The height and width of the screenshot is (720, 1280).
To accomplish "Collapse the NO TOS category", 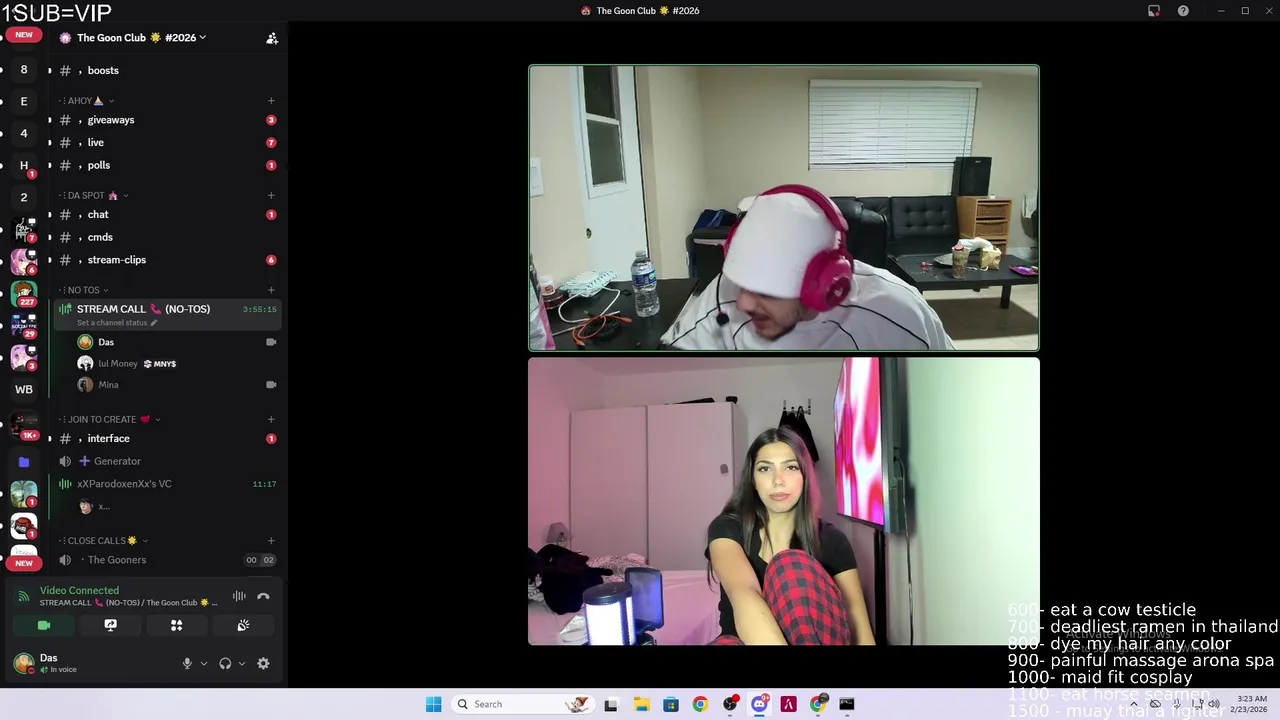I will coord(84,290).
